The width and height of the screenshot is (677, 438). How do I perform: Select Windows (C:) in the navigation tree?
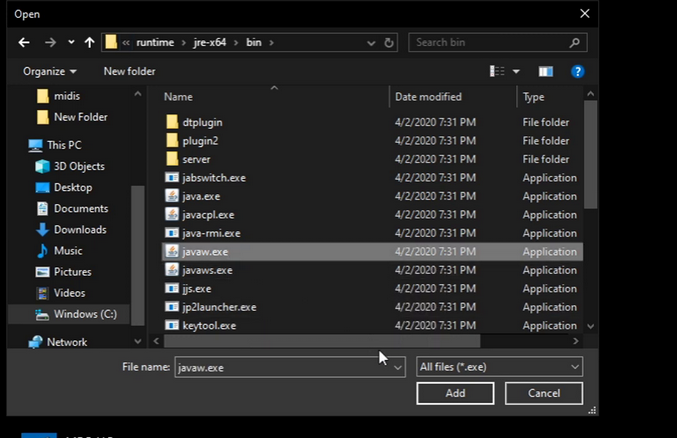[x=84, y=314]
